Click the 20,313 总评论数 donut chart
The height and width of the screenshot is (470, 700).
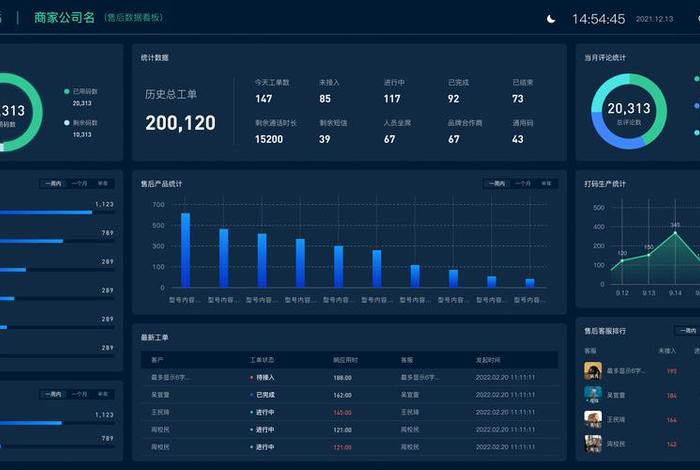tap(628, 111)
